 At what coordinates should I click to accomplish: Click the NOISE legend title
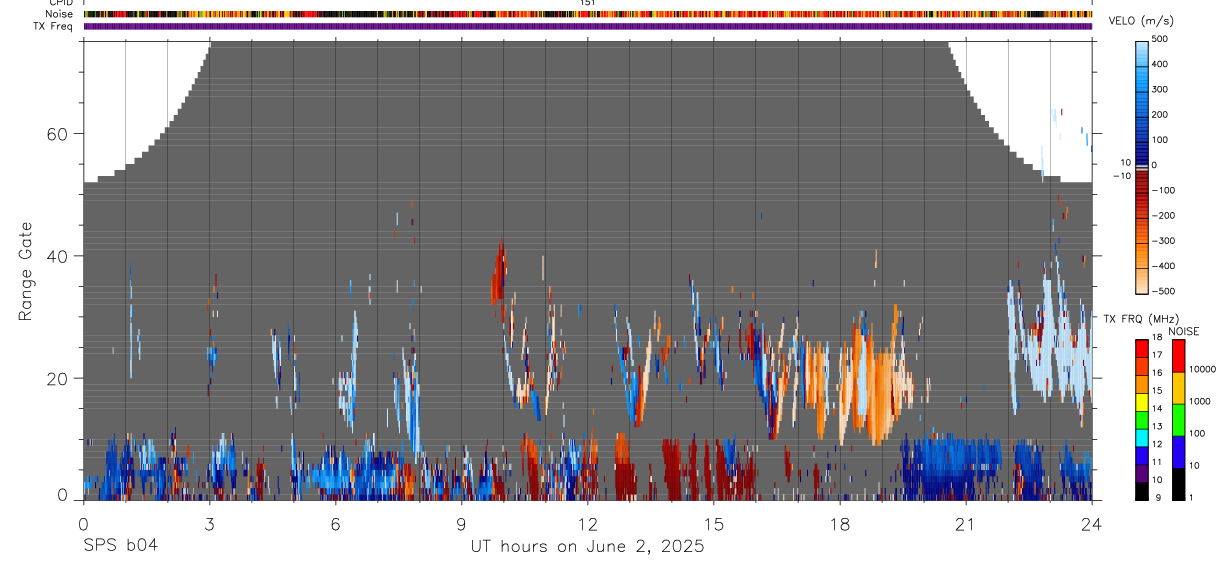pyautogui.click(x=1183, y=331)
